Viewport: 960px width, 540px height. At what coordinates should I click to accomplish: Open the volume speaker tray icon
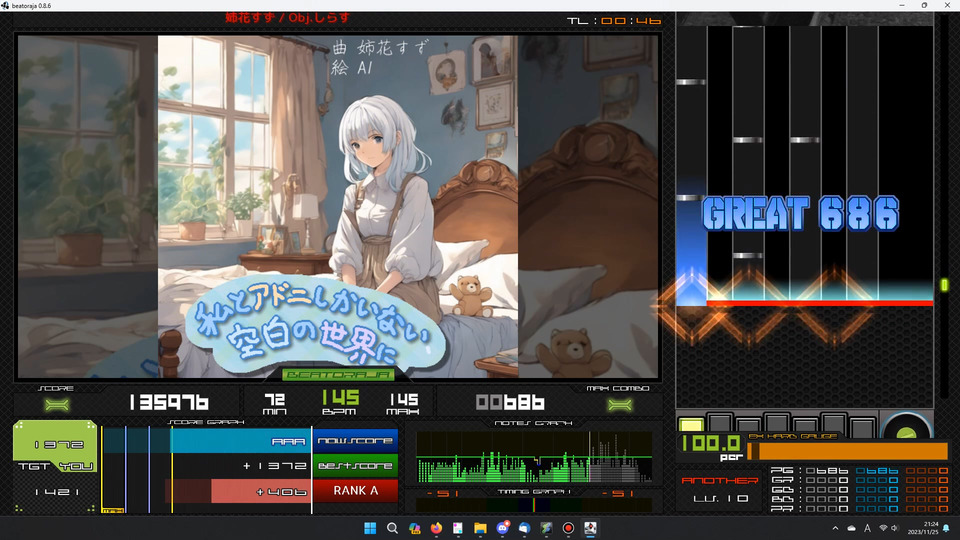[x=894, y=528]
